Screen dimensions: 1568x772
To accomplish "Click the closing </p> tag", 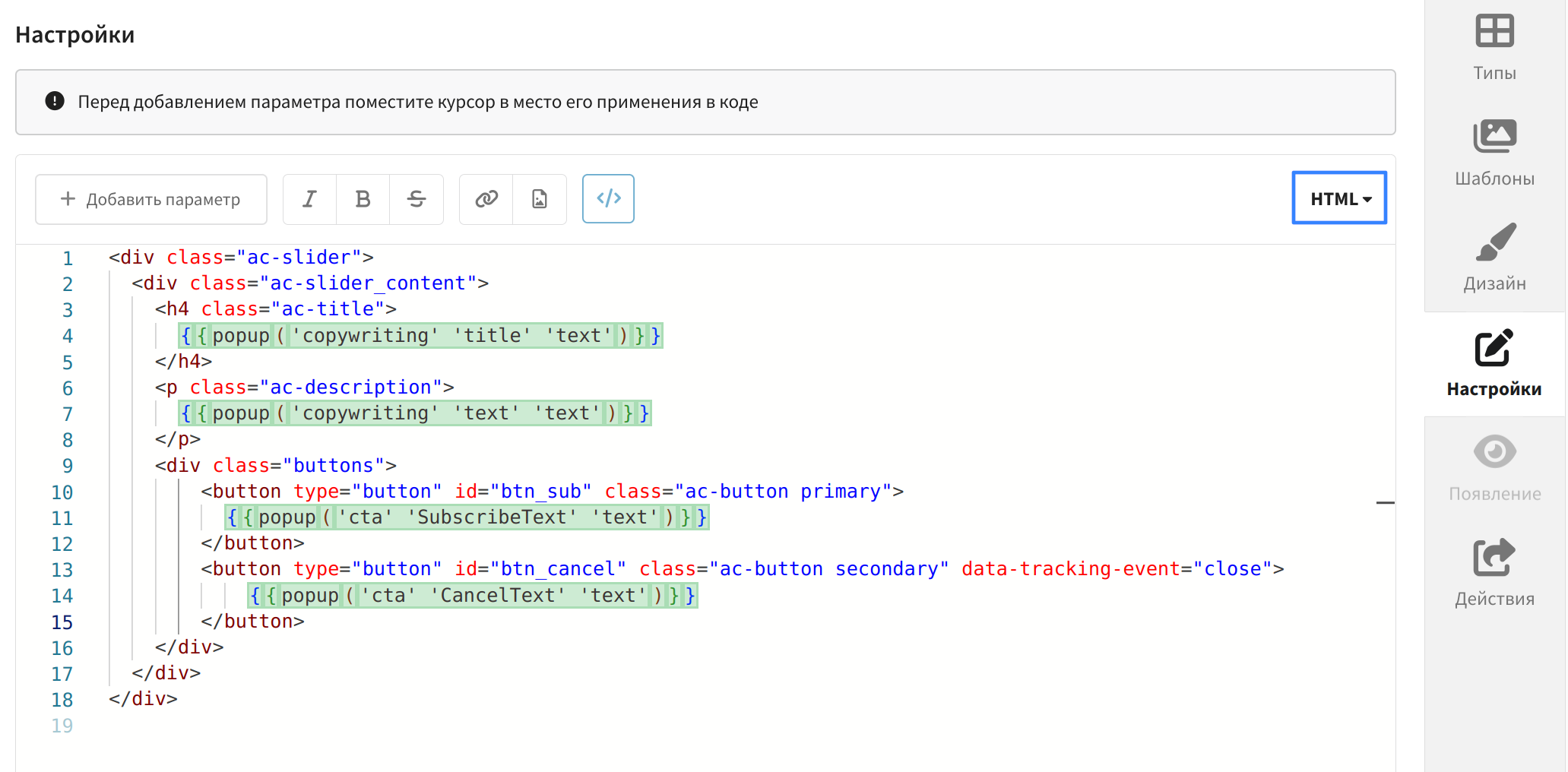I will 178,439.
